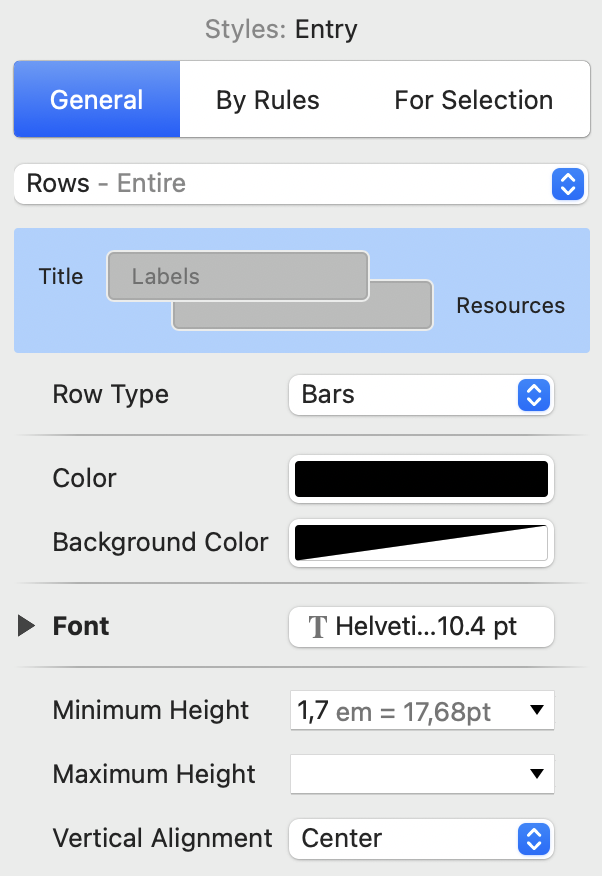The height and width of the screenshot is (876, 602).
Task: Switch to the By Rules tab
Action: [x=268, y=99]
